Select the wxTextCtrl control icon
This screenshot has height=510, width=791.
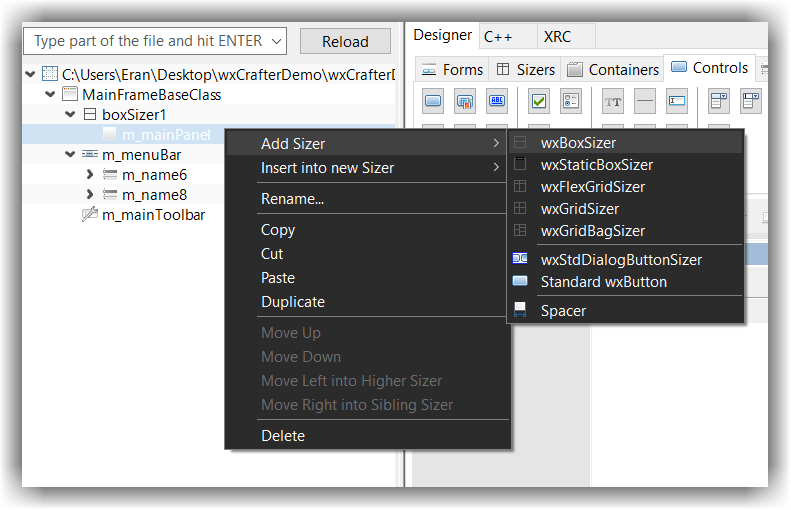(677, 100)
